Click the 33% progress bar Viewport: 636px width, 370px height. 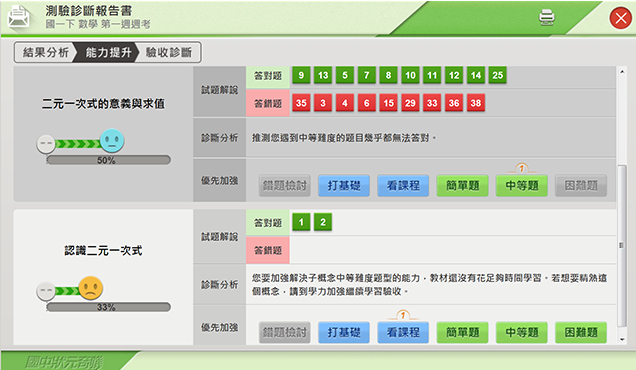point(108,307)
